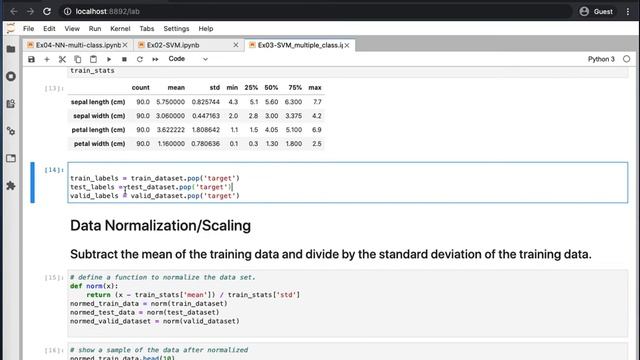
Task: Click the 'Subtract the mean' markdown text
Action: (x=331, y=254)
